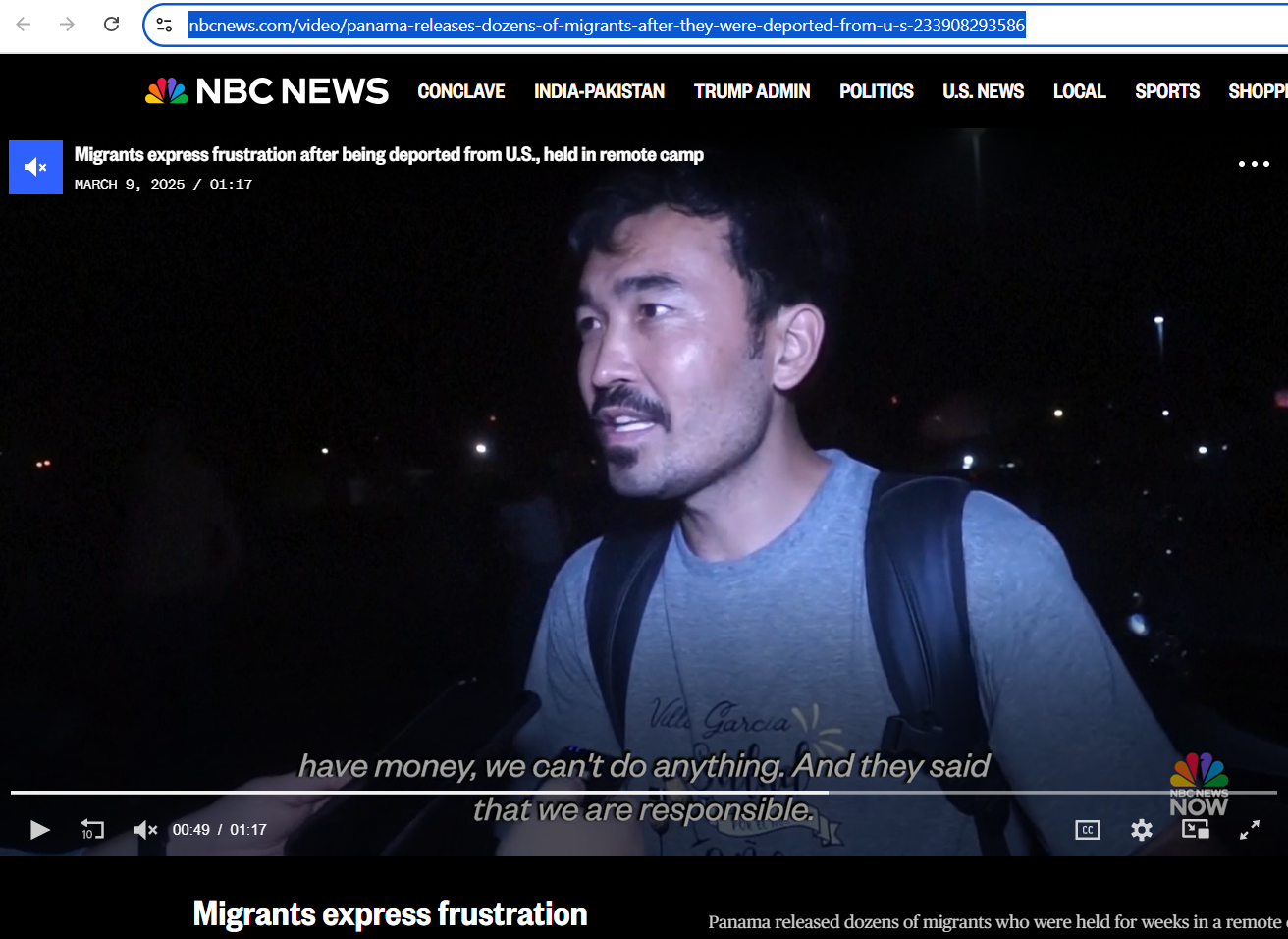The height and width of the screenshot is (939, 1288).
Task: Enter fullscreen video mode
Action: 1250,830
